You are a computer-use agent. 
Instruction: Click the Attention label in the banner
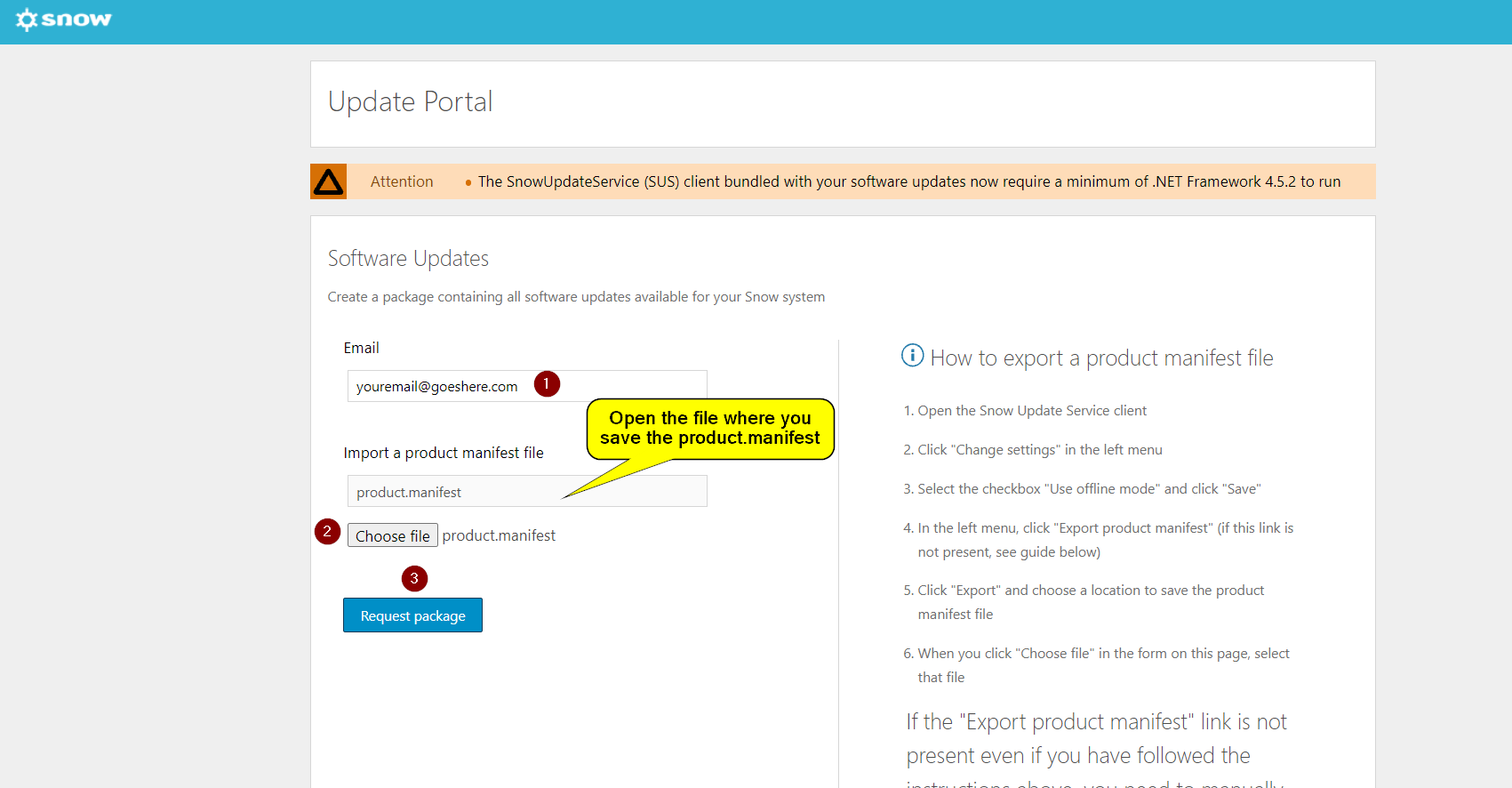tap(402, 181)
